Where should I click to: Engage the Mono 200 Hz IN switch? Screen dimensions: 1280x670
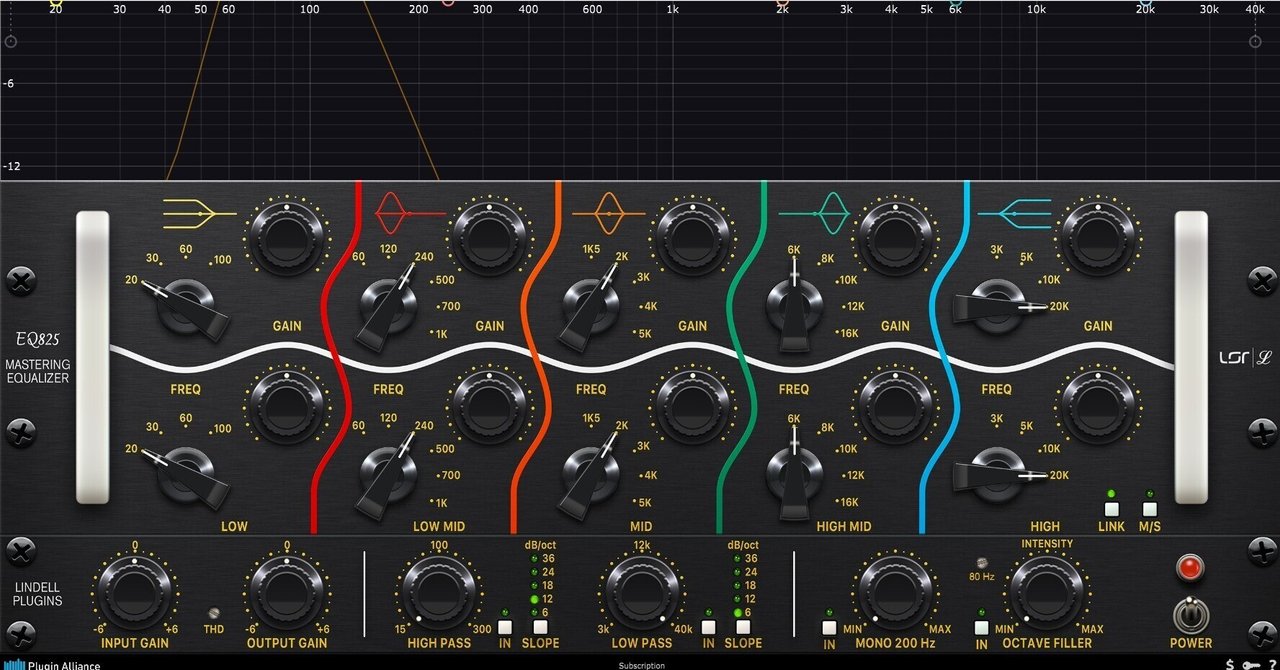[x=827, y=626]
